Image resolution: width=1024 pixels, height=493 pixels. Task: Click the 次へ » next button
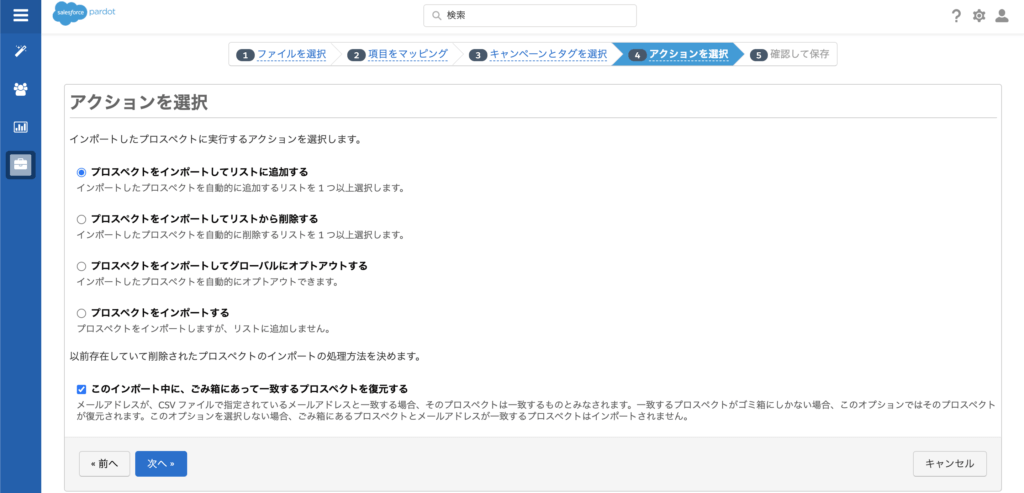pos(161,464)
